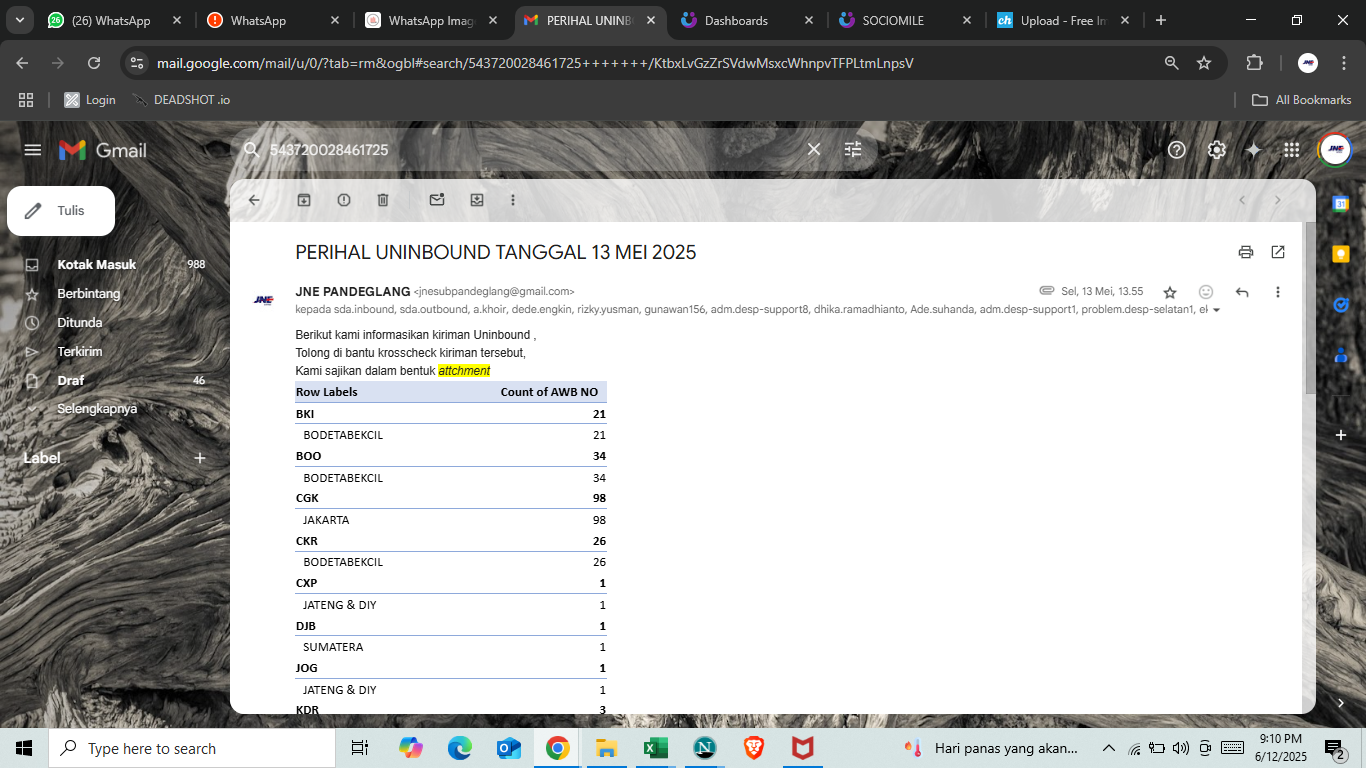Image resolution: width=1366 pixels, height=768 pixels.
Task: Archive this email icon
Action: (304, 200)
